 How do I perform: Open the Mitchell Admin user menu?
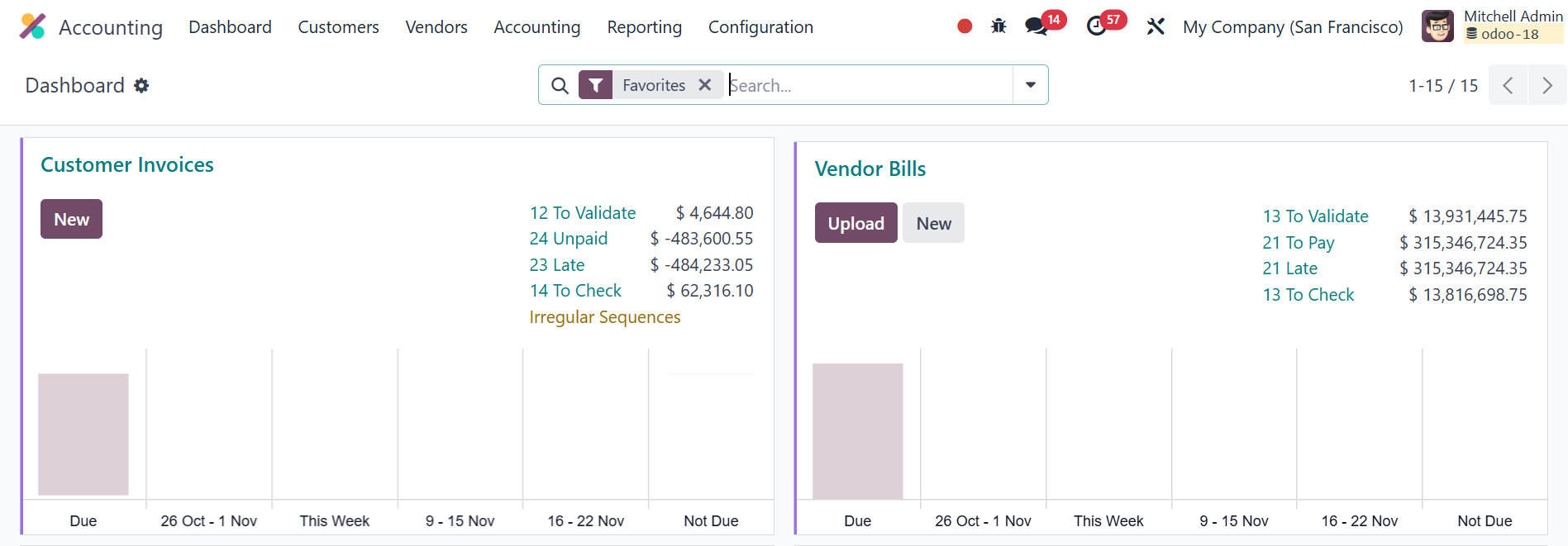coord(1492,26)
